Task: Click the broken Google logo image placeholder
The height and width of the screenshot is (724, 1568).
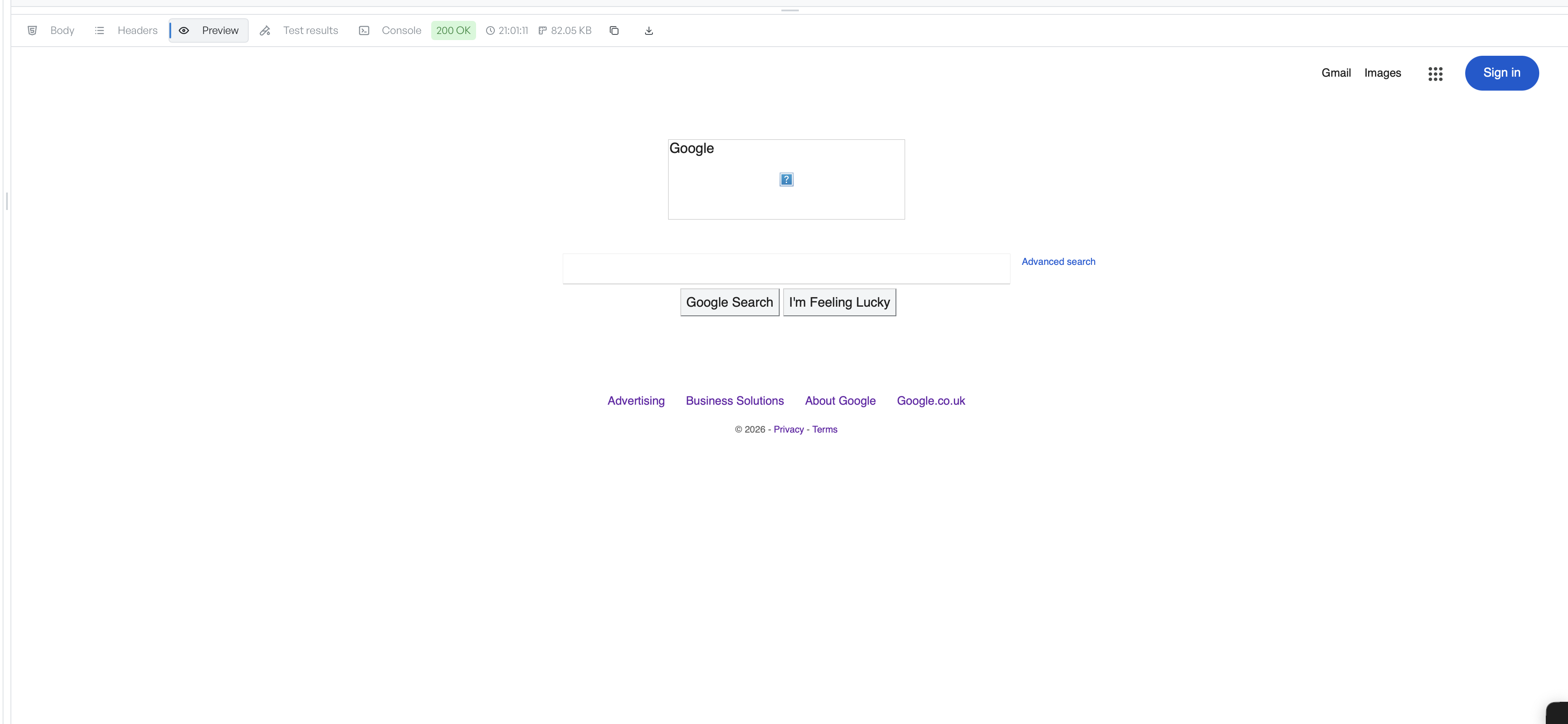Action: click(787, 179)
